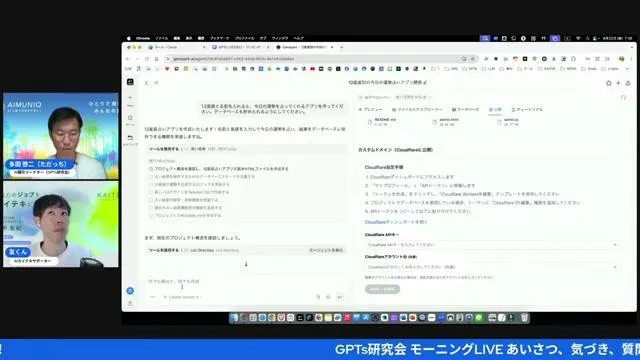The height and width of the screenshot is (360, 640).
Task: Switch to the GPTs研究会 Chrome tab
Action: (240, 47)
